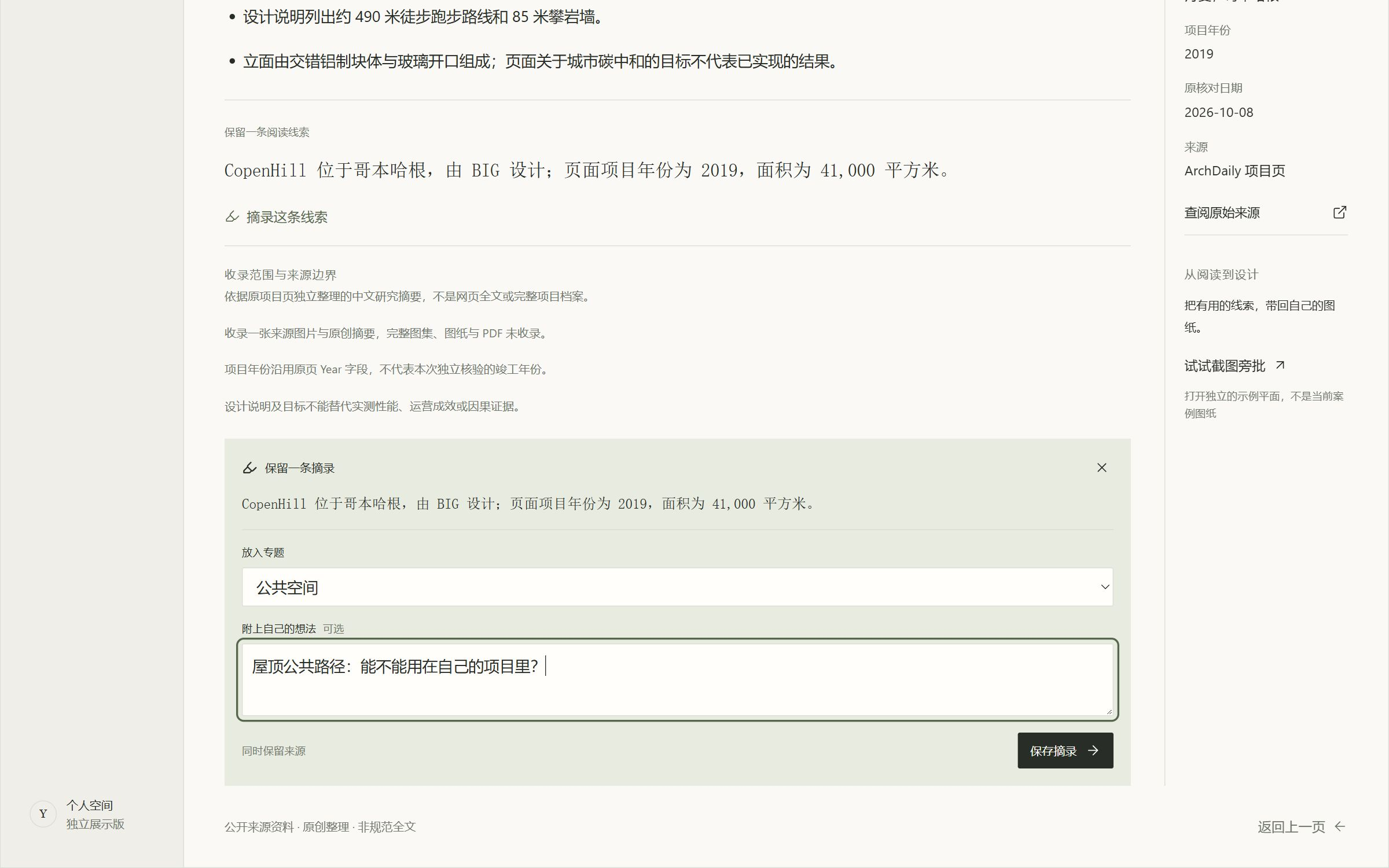Select the CopenHill excerpt quote in panel
This screenshot has width=1389, height=868.
528,503
